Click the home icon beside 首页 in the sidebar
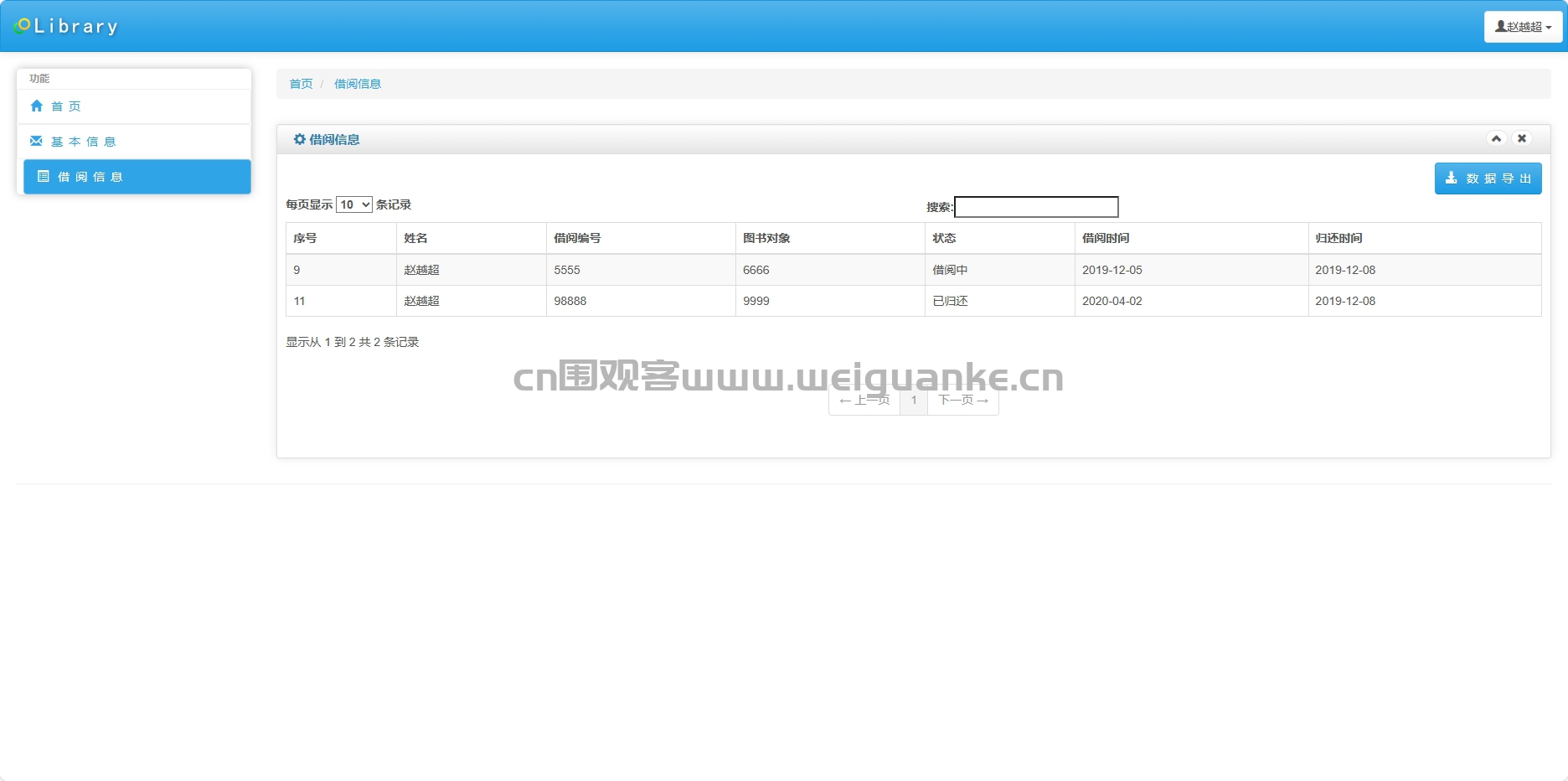 [36, 106]
